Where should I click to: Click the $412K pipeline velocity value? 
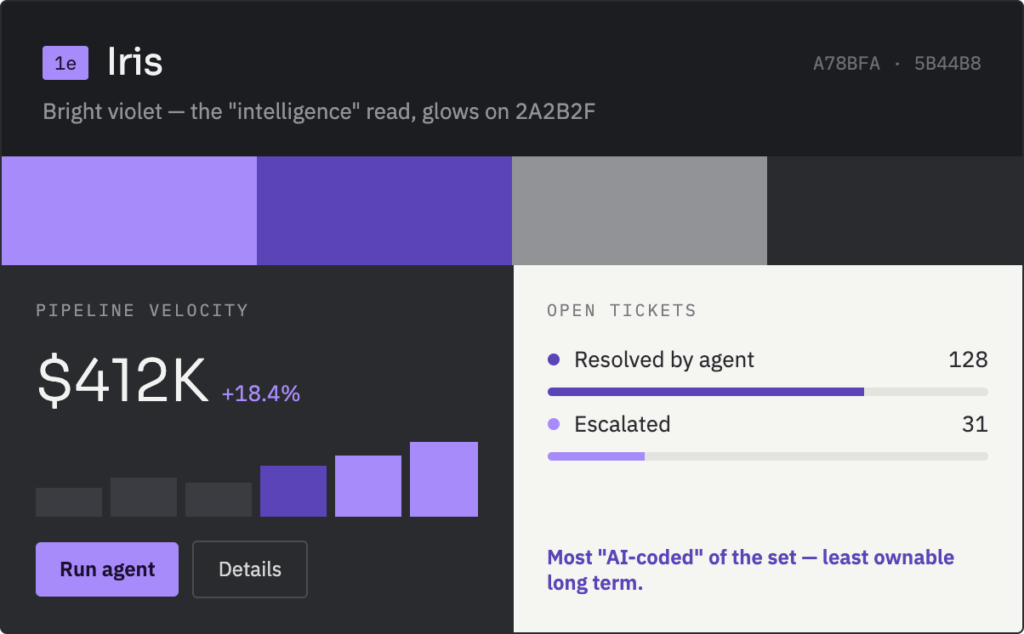[123, 381]
